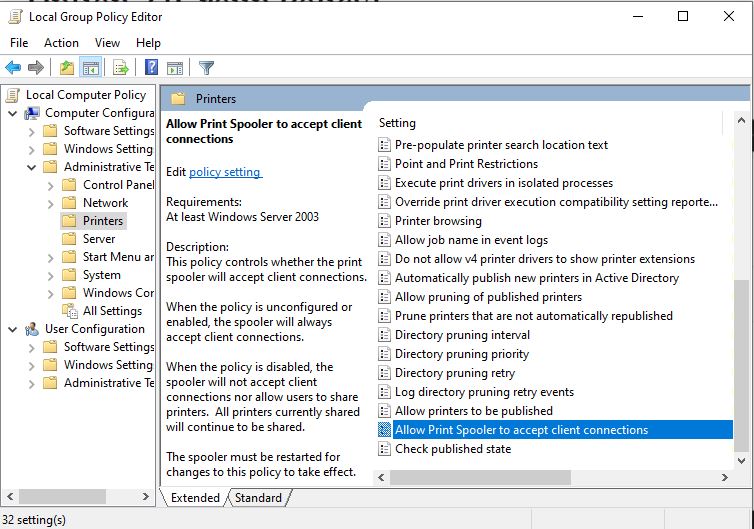This screenshot has height=529, width=754.
Task: Open the Action menu
Action: click(61, 43)
